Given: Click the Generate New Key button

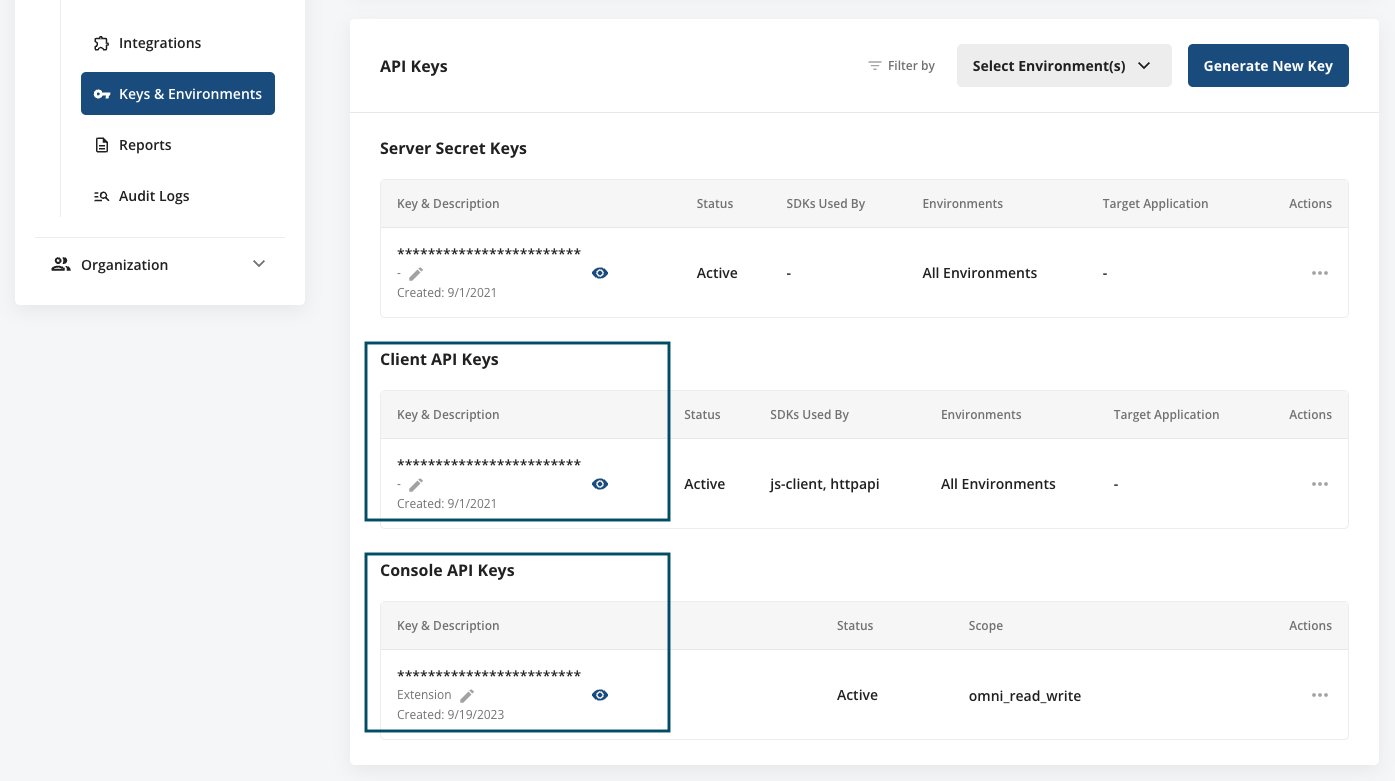Looking at the screenshot, I should pyautogui.click(x=1268, y=65).
